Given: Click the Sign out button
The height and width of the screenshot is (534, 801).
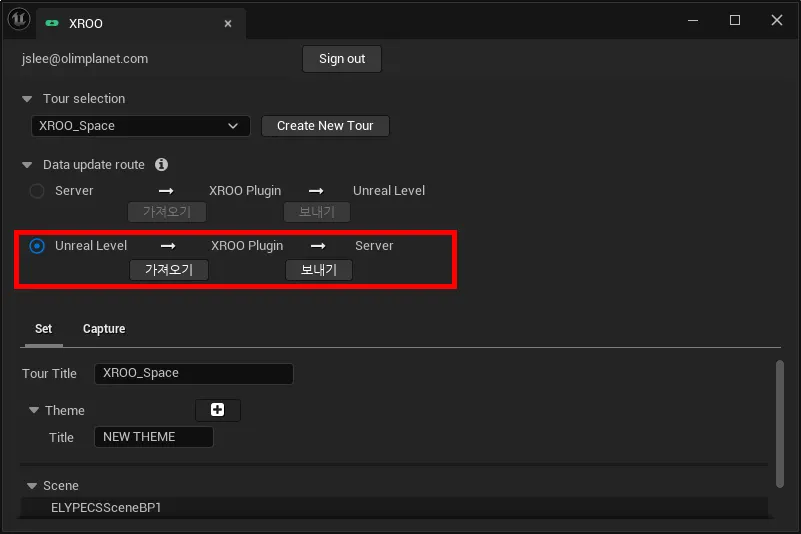Looking at the screenshot, I should [x=342, y=59].
